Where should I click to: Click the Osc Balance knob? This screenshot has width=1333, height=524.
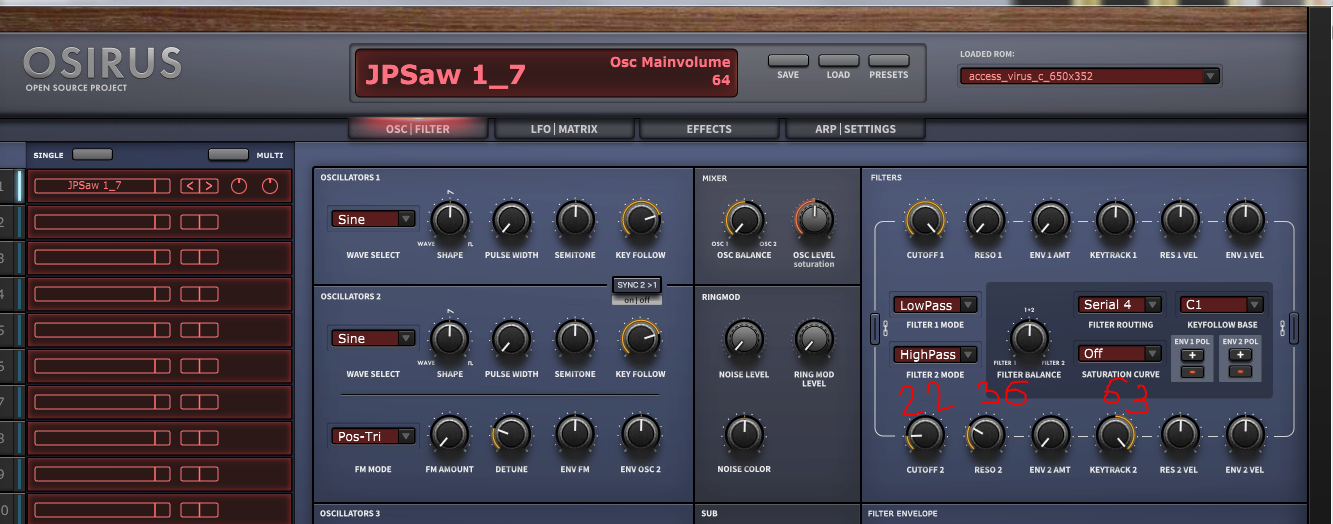click(743, 219)
